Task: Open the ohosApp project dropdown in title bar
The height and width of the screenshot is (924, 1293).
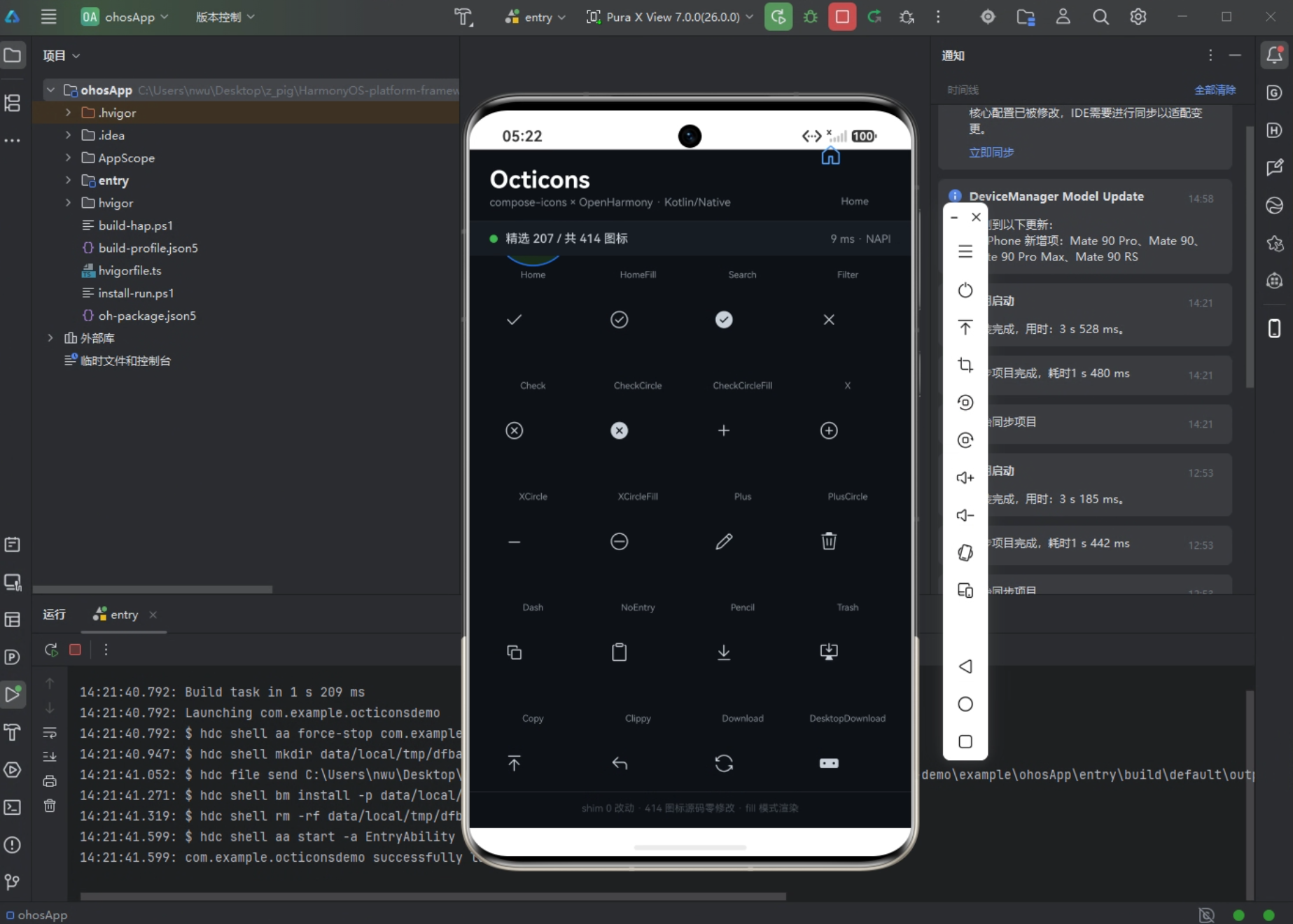Action: tap(125, 17)
